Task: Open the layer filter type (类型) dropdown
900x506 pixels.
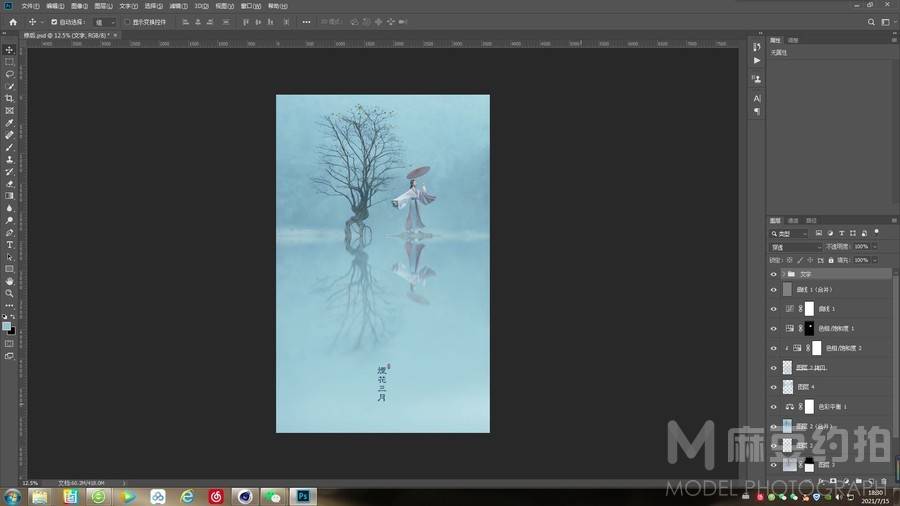Action: click(x=789, y=233)
